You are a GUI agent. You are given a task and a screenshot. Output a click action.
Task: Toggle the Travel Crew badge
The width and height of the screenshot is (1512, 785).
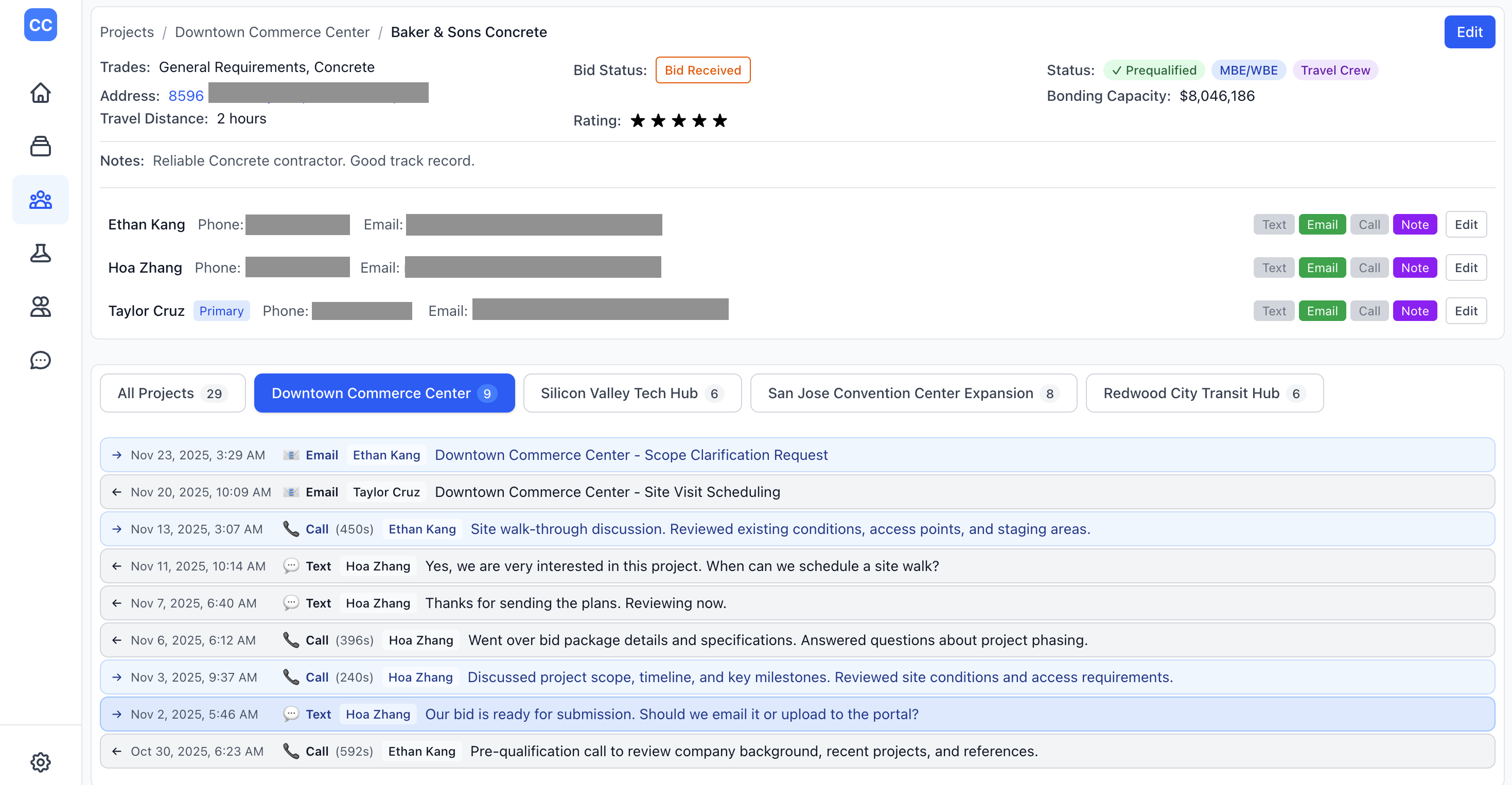tap(1335, 70)
